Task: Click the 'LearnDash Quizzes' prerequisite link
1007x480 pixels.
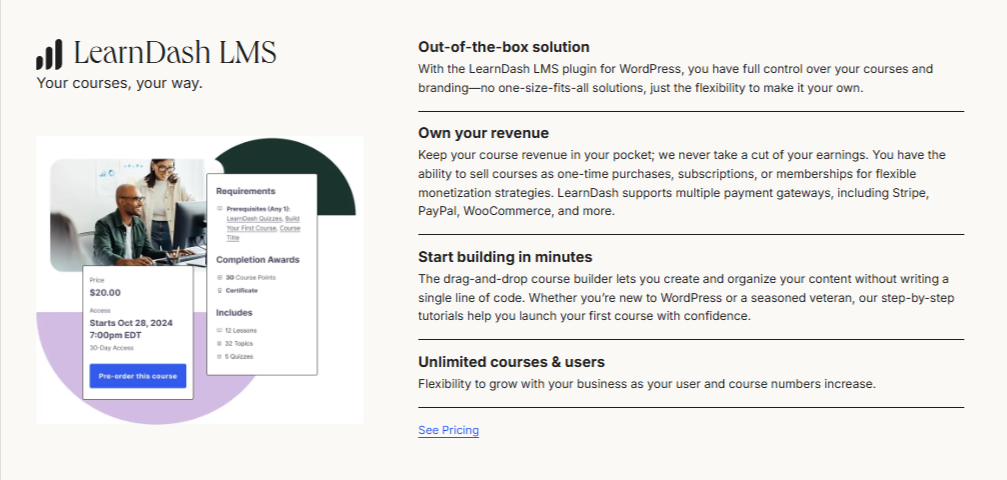Action: 254,218
